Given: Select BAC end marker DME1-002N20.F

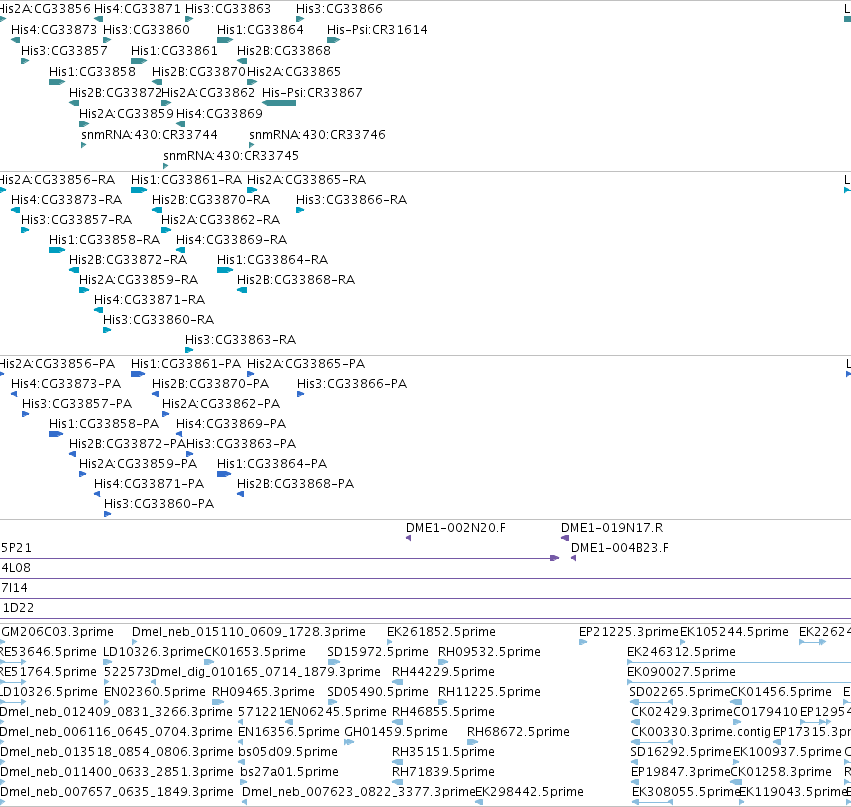Looking at the screenshot, I should coord(409,538).
